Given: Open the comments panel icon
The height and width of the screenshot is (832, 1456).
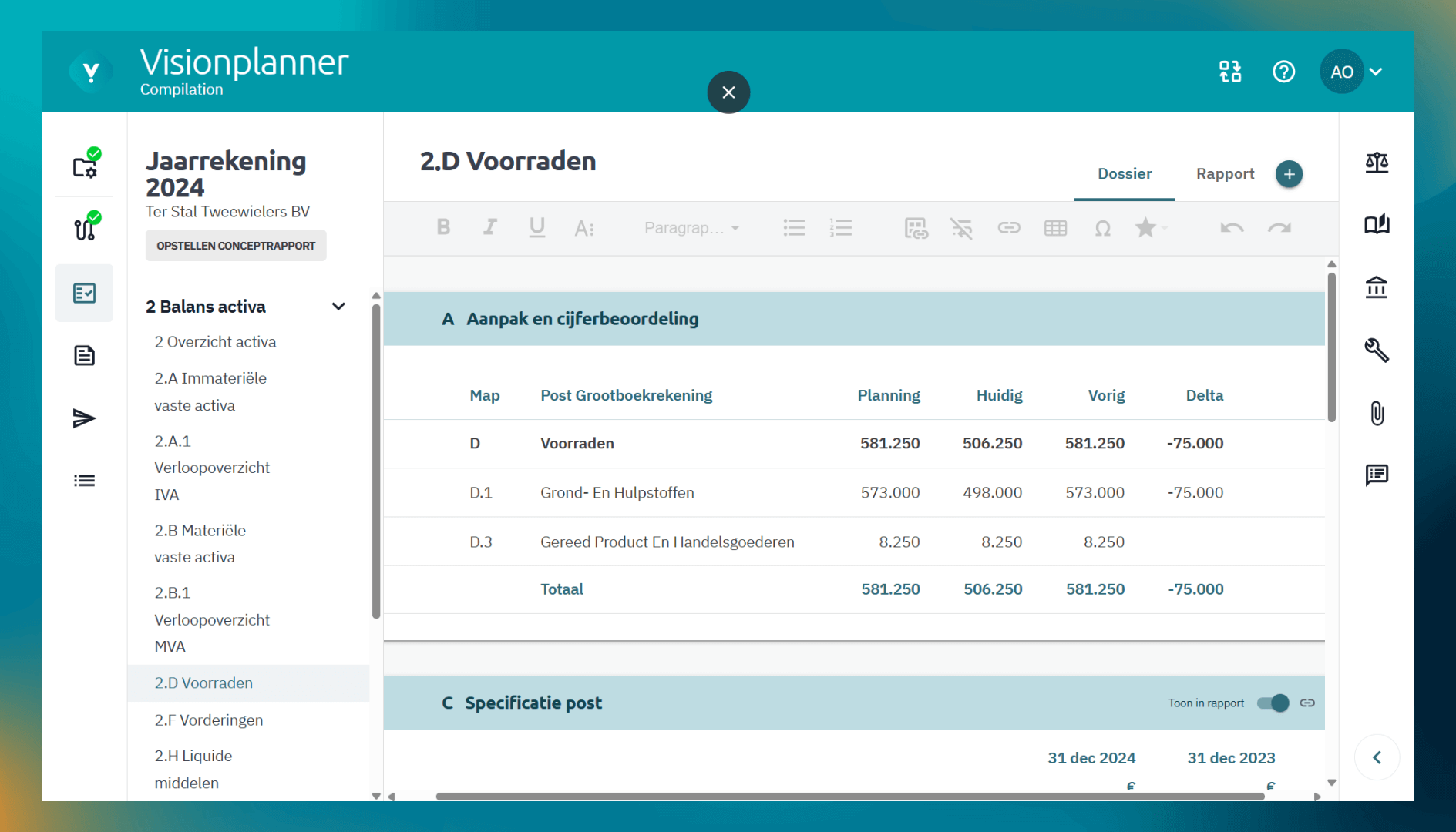Looking at the screenshot, I should pyautogui.click(x=1377, y=475).
